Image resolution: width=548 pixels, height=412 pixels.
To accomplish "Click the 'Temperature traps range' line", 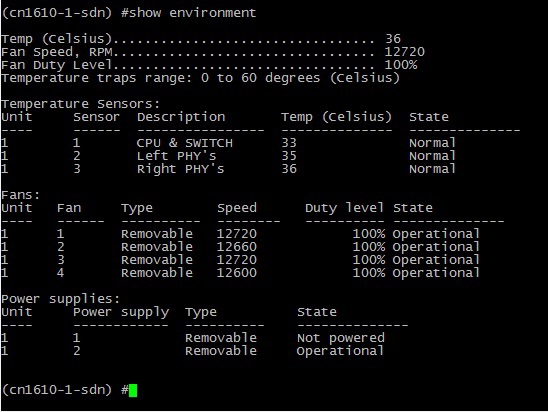I will [x=200, y=78].
